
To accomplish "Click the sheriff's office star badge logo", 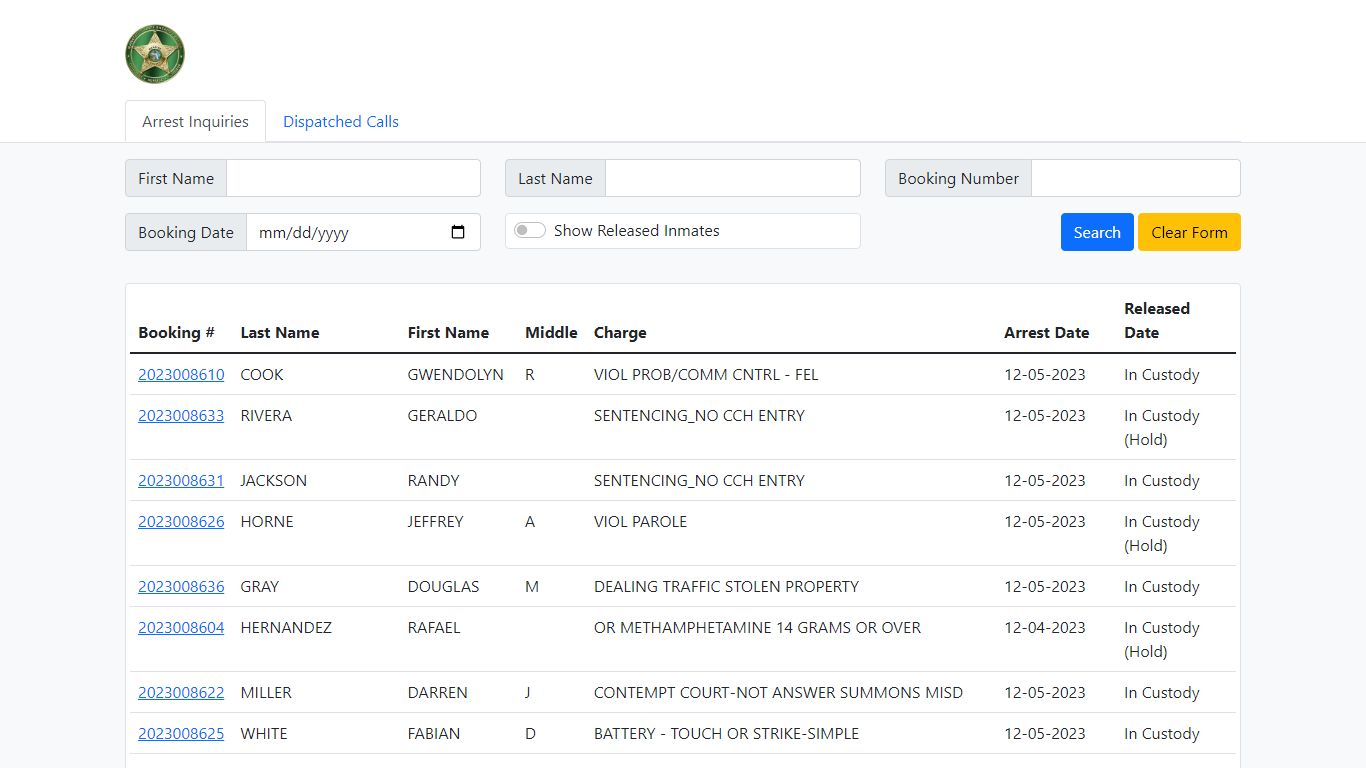I will click(155, 54).
